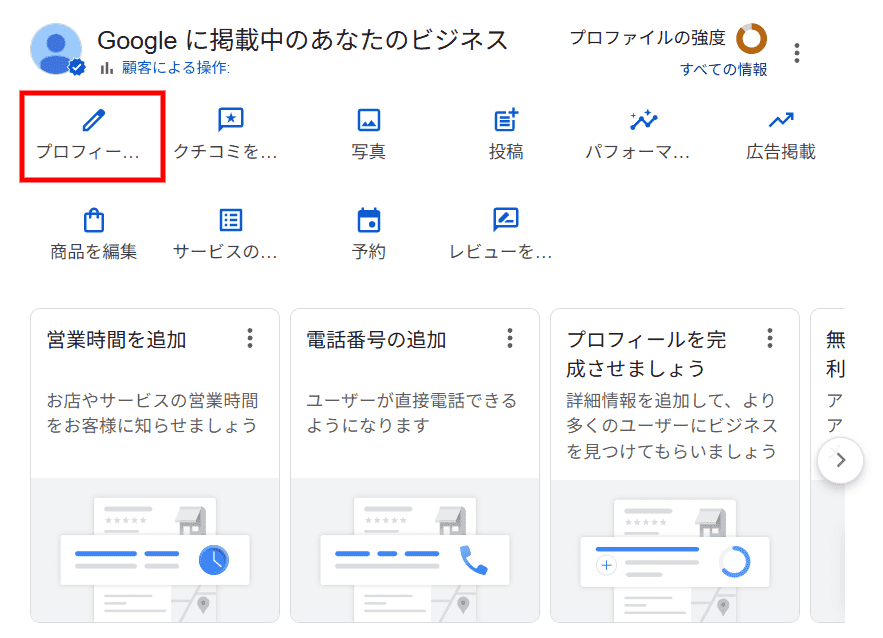Open the 写真 photo icon
The height and width of the screenshot is (638, 883).
(x=369, y=120)
